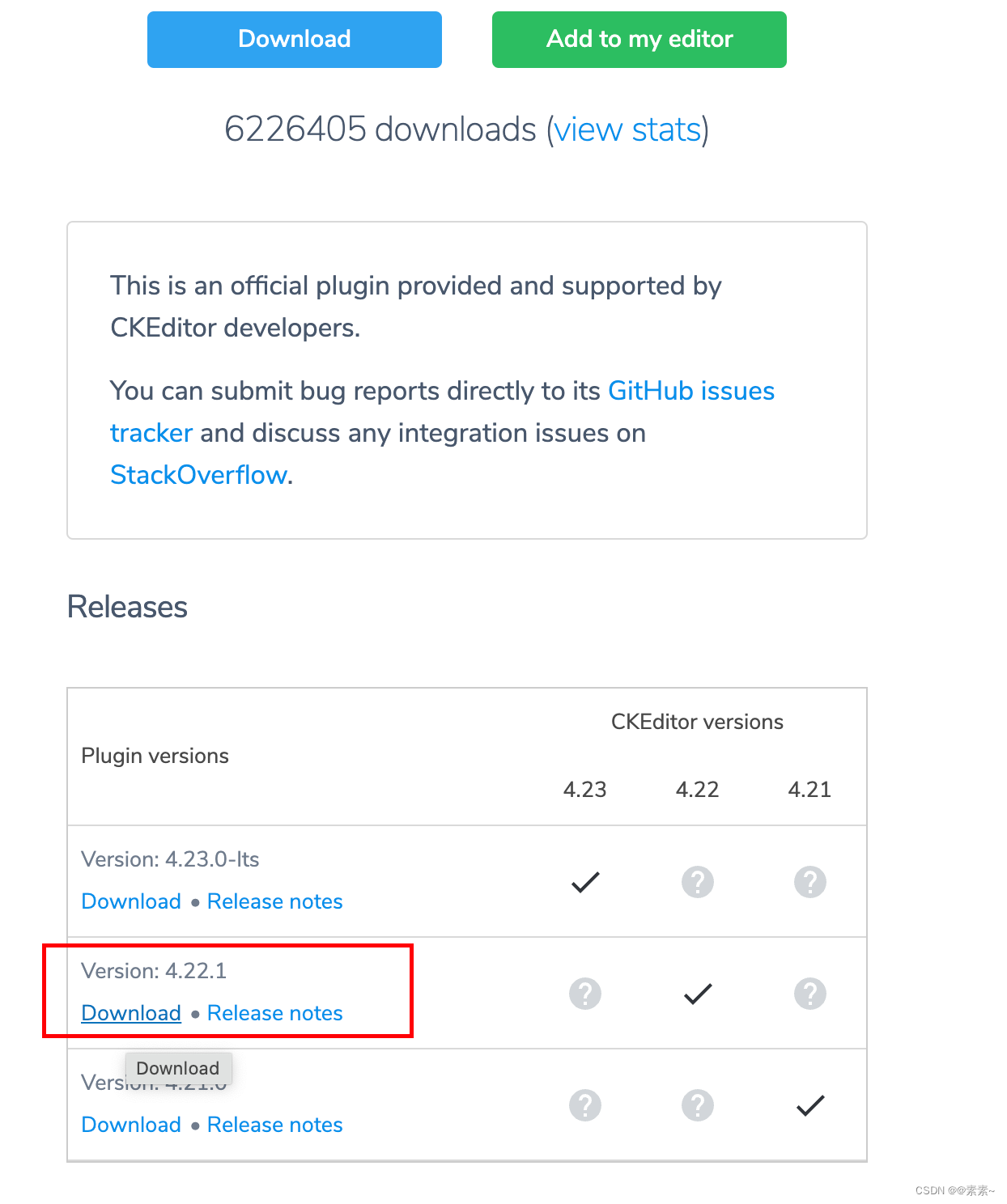
Task: Download plugin version 4.22.1
Action: pos(130,1013)
